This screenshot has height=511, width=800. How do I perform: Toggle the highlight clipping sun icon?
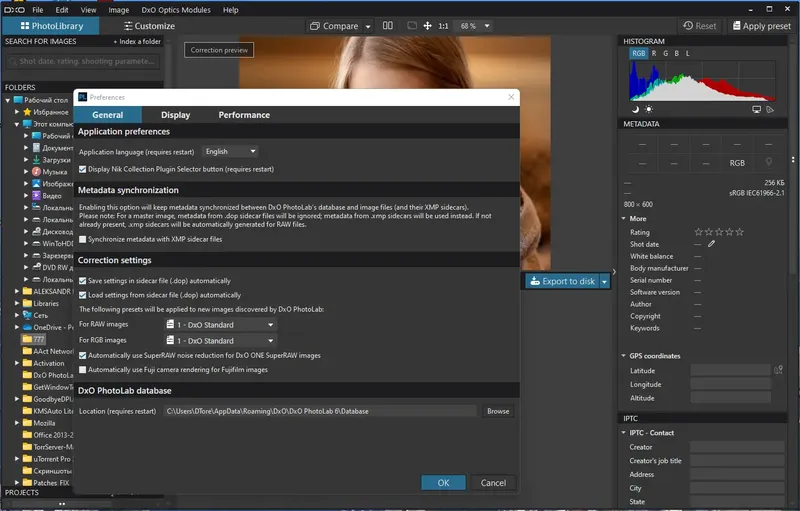pyautogui.click(x=648, y=109)
